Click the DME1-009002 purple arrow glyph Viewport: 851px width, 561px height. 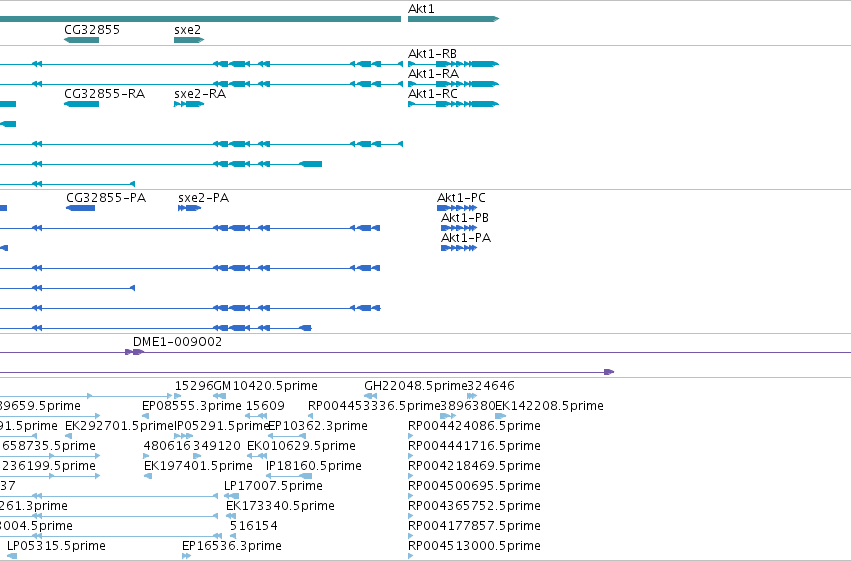[x=134, y=352]
